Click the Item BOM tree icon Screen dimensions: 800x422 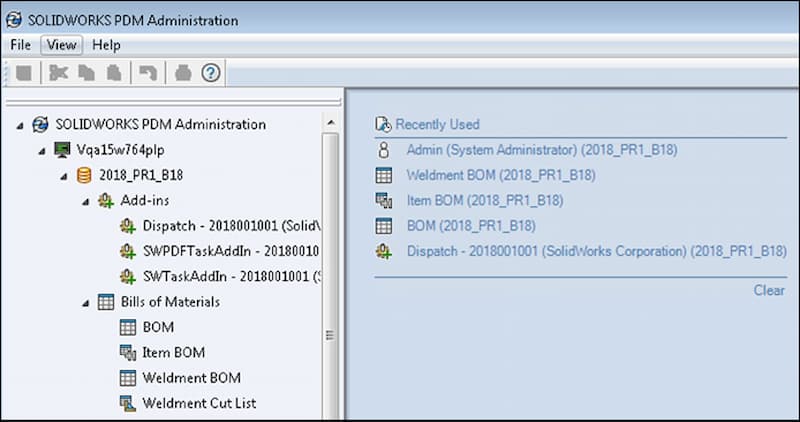128,353
